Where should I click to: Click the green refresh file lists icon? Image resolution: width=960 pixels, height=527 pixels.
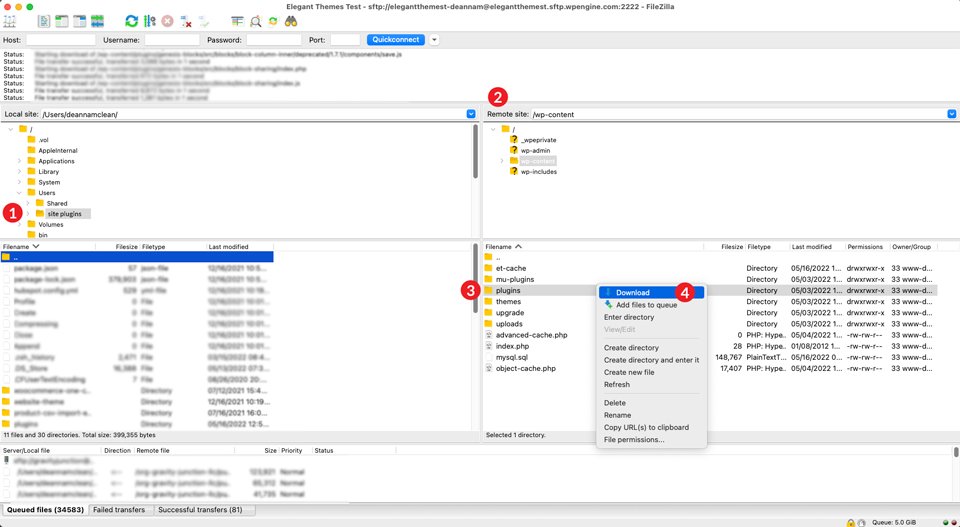[x=132, y=20]
